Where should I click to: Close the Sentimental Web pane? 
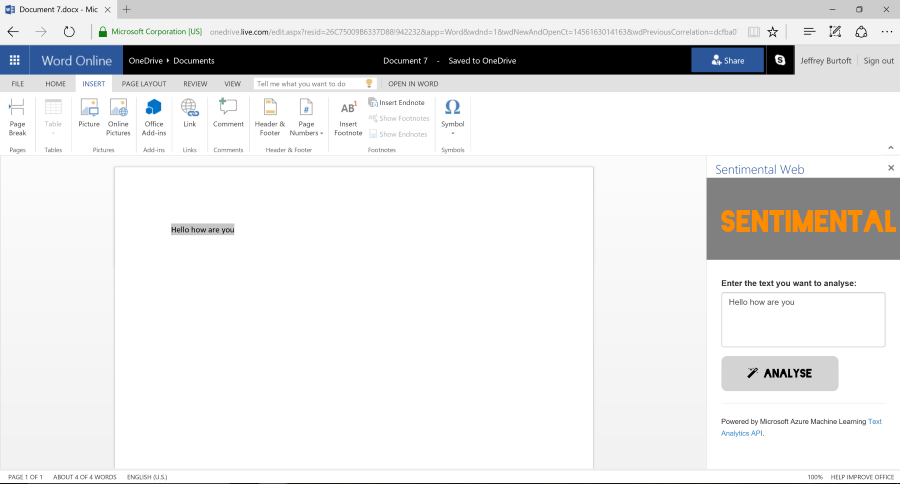[x=891, y=168]
